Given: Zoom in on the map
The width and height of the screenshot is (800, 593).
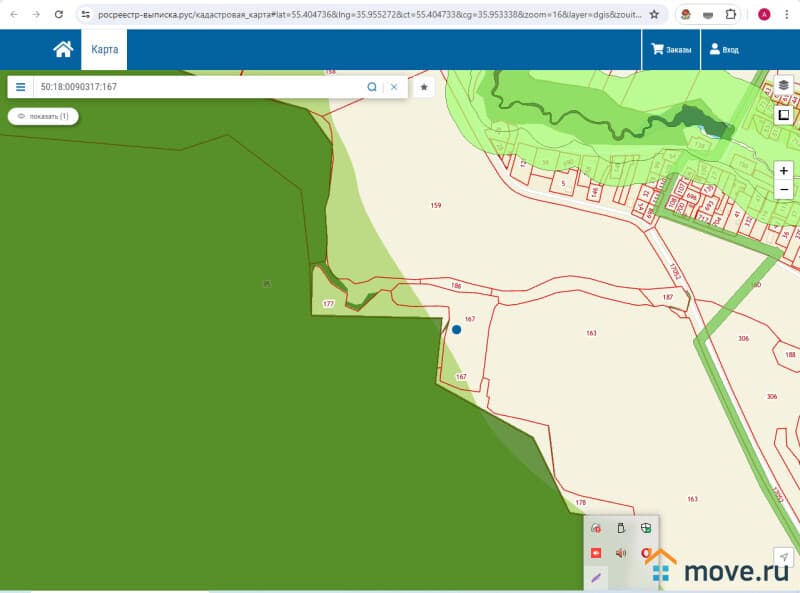Looking at the screenshot, I should [783, 171].
